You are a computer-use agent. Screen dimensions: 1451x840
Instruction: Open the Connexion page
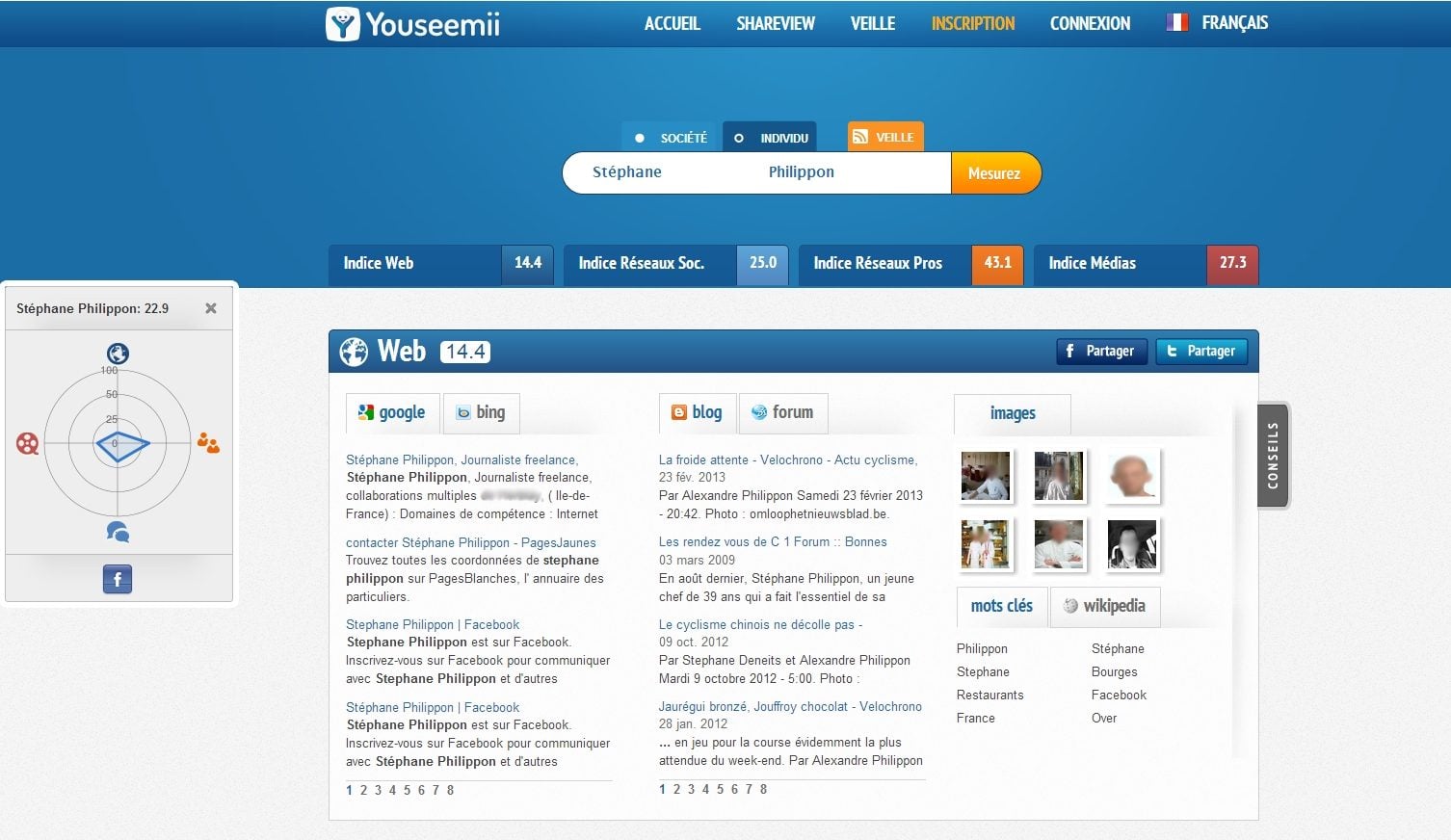tap(1090, 23)
